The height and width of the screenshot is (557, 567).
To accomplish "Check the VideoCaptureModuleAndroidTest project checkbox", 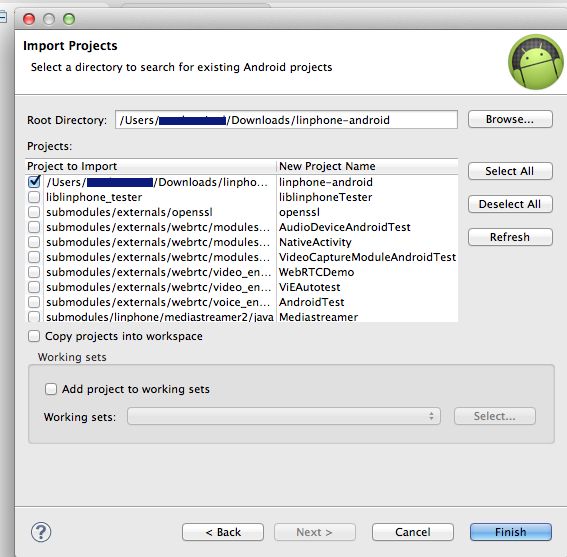I will click(34, 257).
